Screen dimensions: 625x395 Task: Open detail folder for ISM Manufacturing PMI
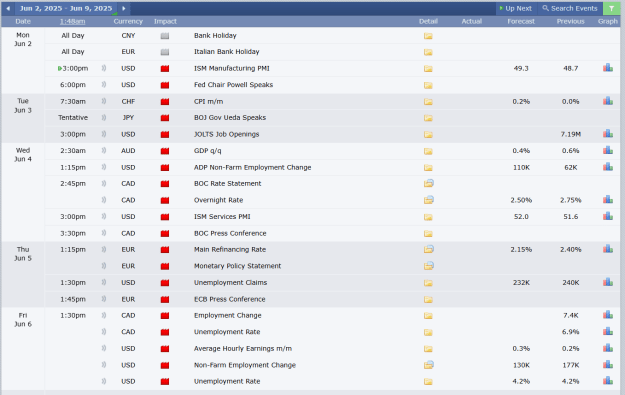(x=428, y=69)
